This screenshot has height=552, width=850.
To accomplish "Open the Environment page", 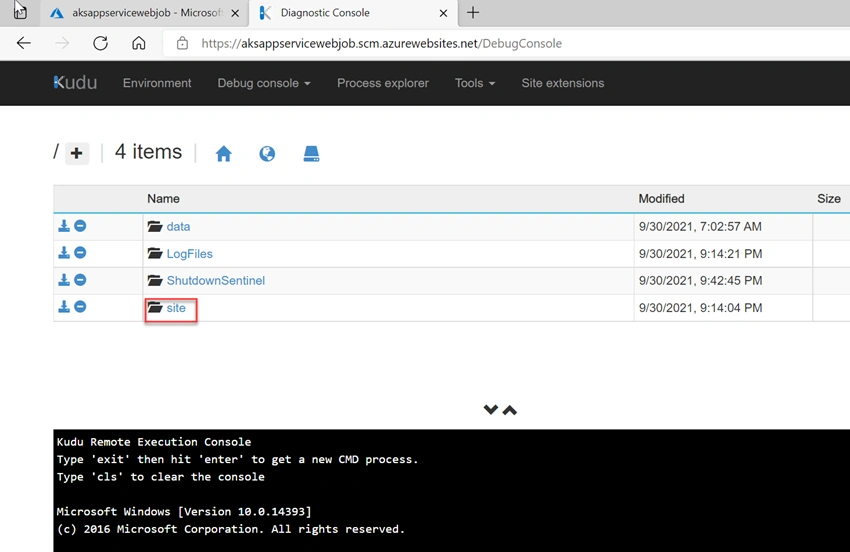I will (x=157, y=83).
